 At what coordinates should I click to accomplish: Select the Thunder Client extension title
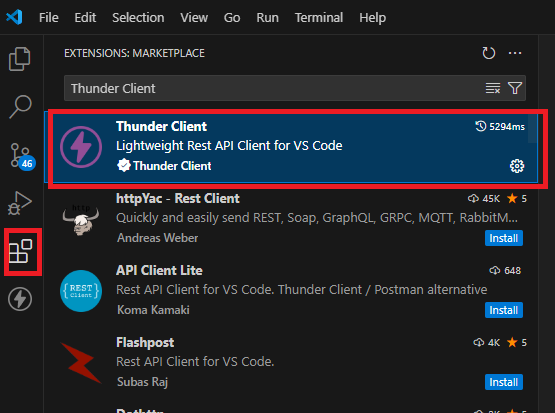161,126
